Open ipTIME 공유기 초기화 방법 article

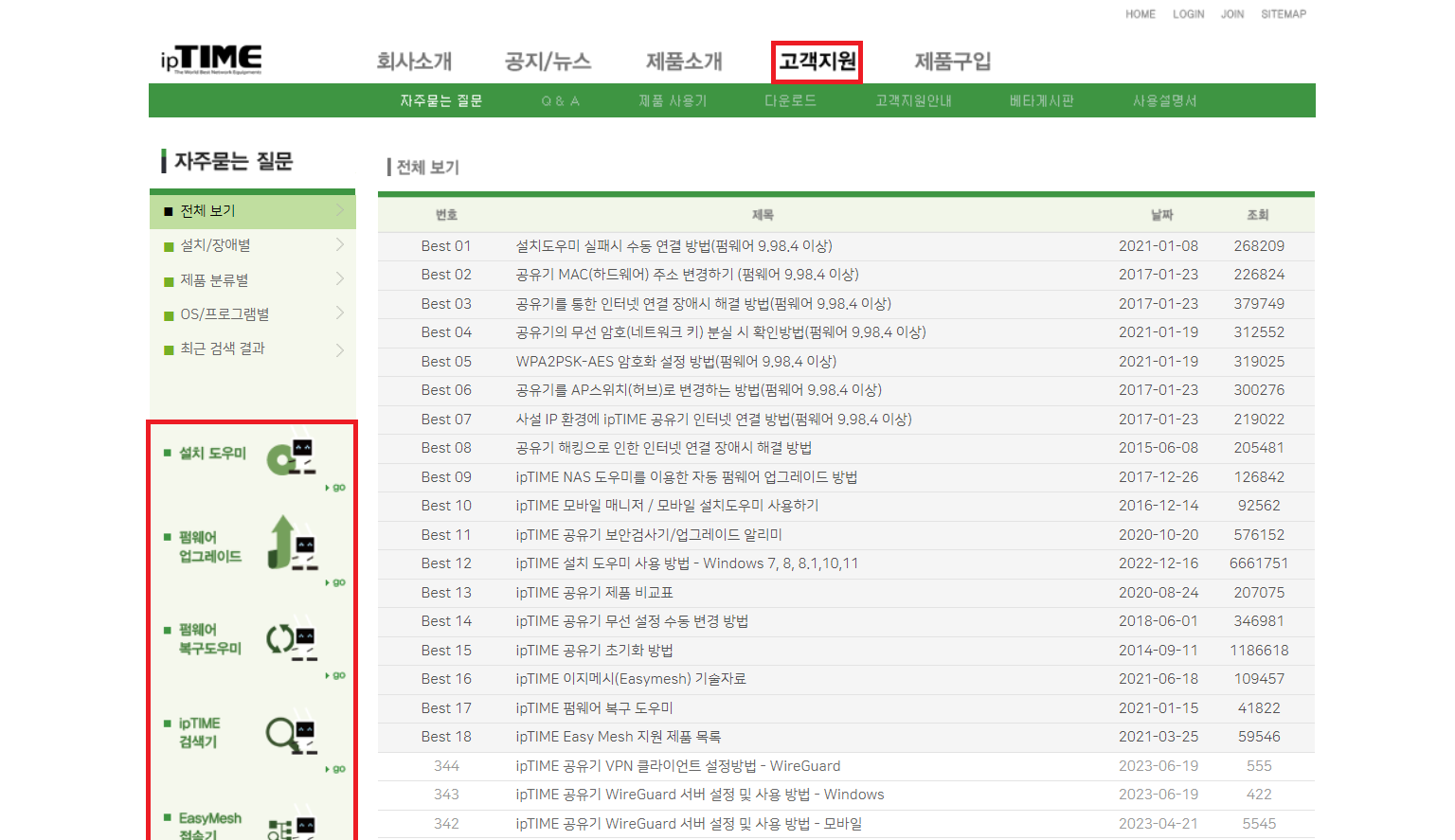pyautogui.click(x=594, y=651)
